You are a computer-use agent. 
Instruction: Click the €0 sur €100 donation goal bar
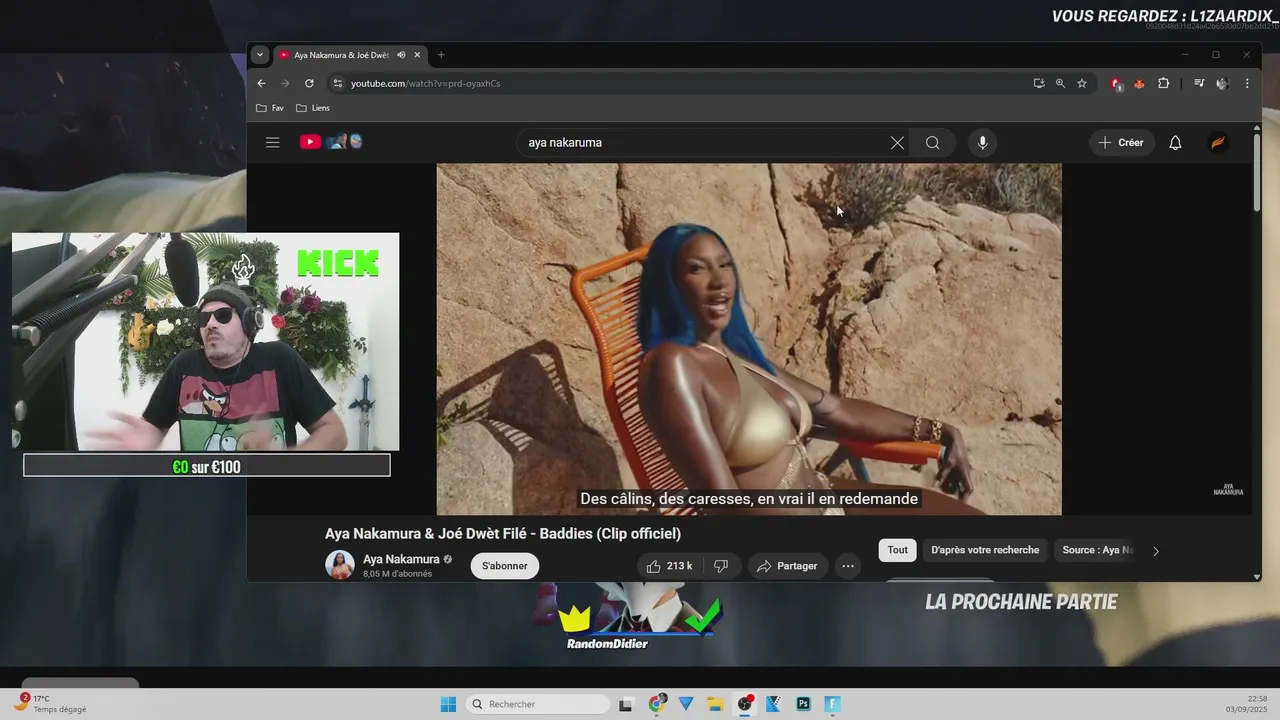click(207, 466)
